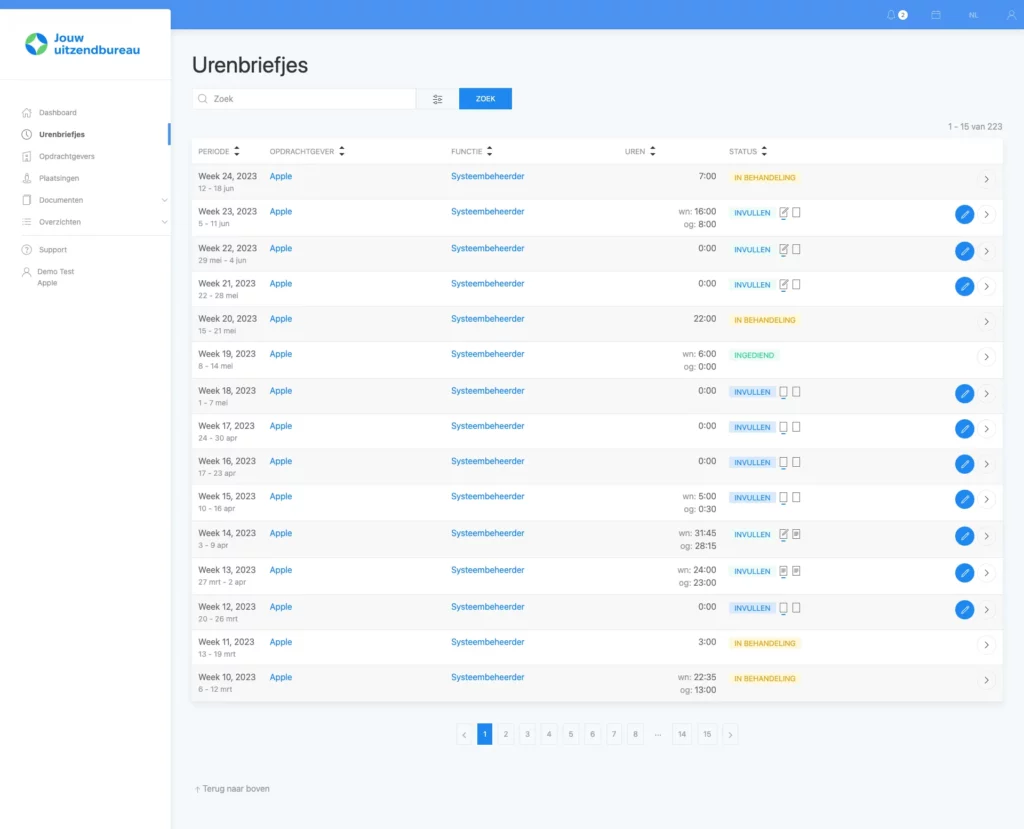Open the search filter settings icon
The height and width of the screenshot is (829, 1024).
pyautogui.click(x=437, y=99)
